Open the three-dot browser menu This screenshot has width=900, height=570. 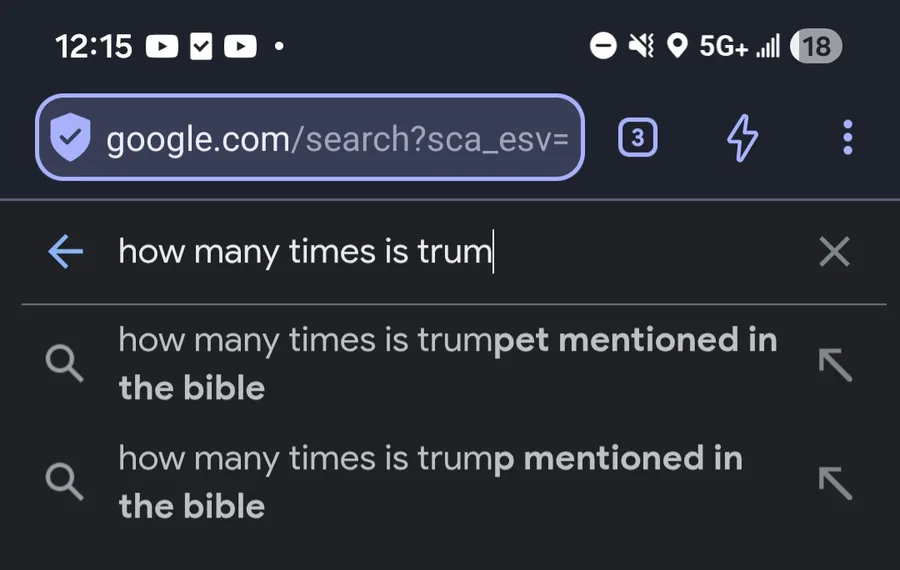click(x=847, y=138)
